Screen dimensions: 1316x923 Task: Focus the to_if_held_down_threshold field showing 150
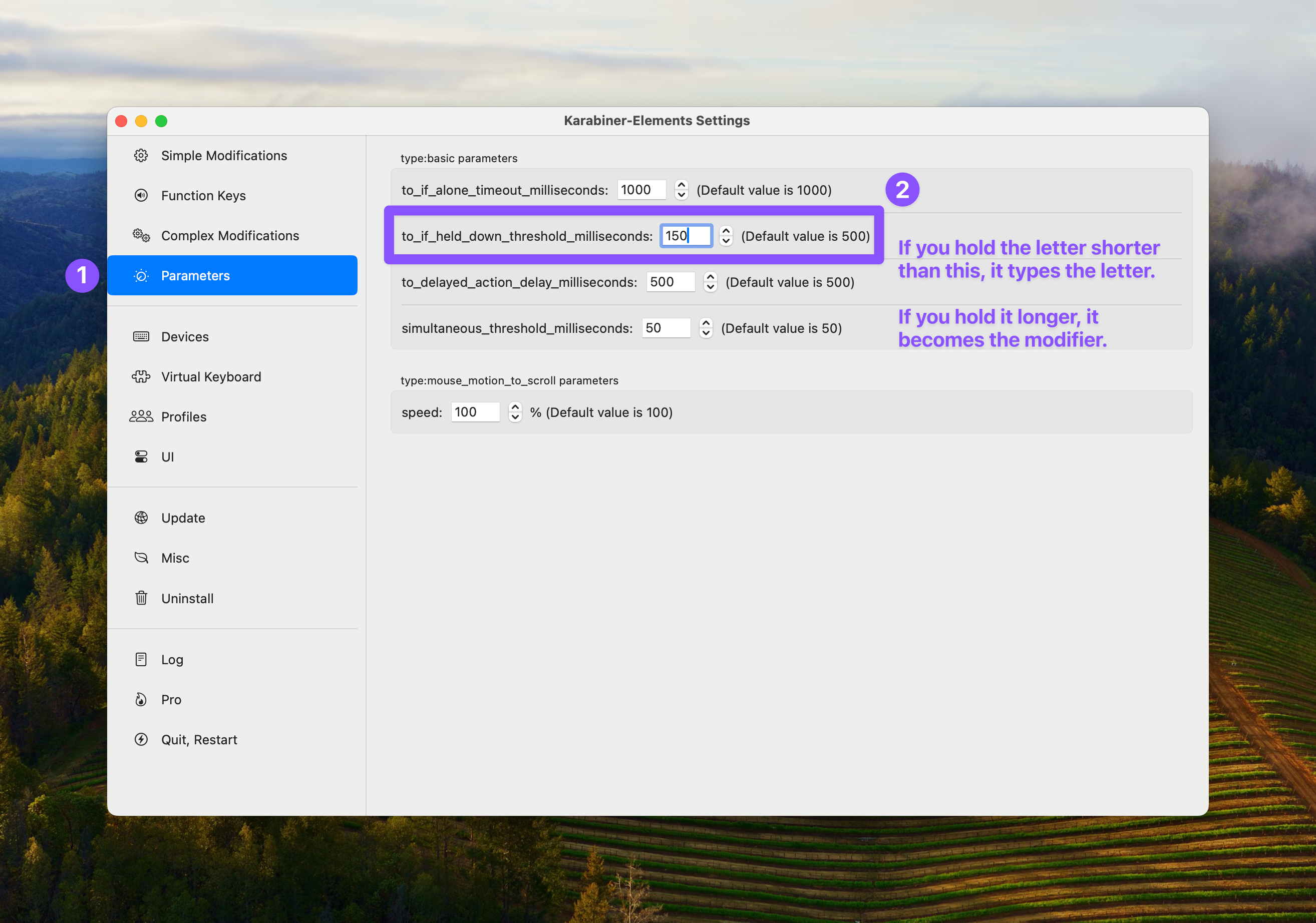(x=686, y=235)
